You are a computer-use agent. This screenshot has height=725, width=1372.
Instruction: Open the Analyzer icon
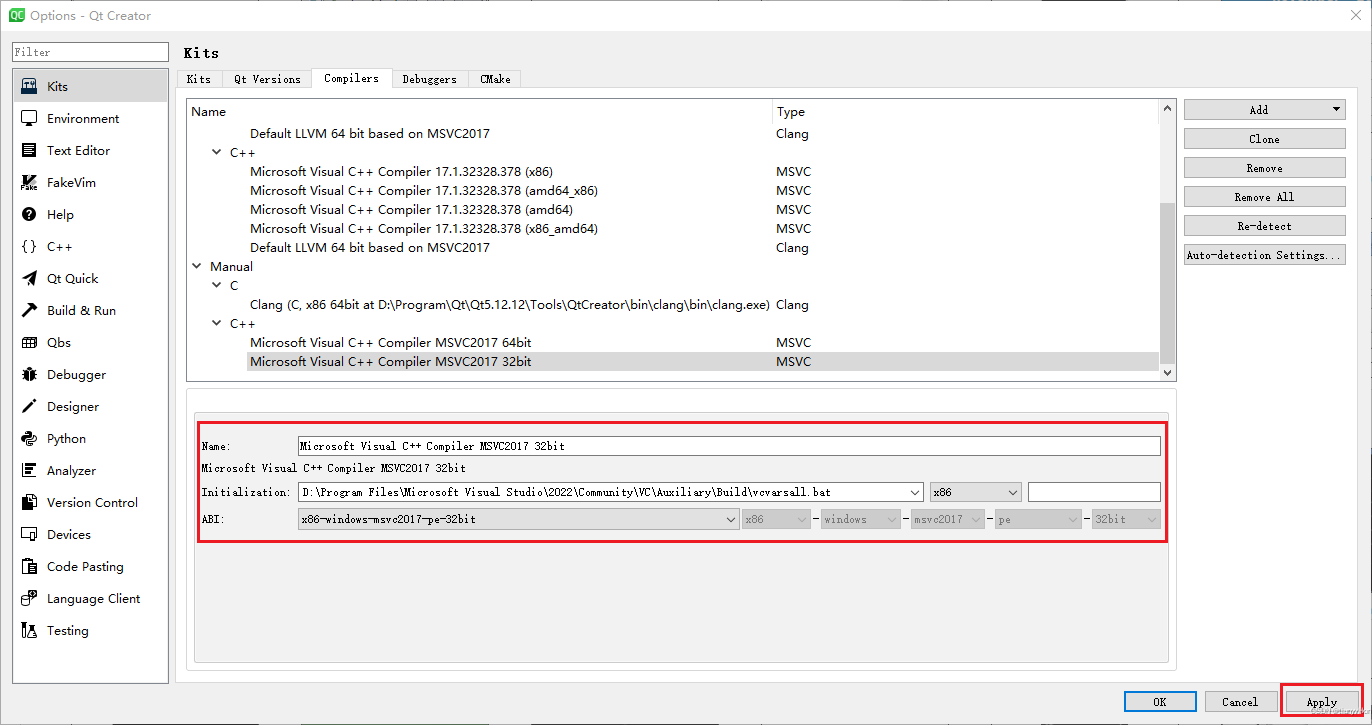tap(29, 470)
